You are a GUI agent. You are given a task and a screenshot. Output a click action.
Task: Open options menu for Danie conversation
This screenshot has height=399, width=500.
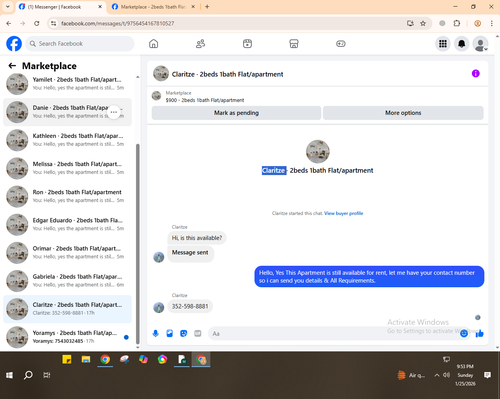[114, 112]
